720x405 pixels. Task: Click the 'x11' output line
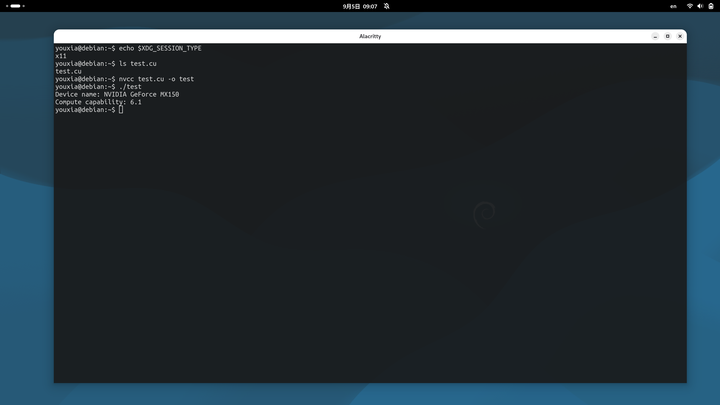(61, 56)
